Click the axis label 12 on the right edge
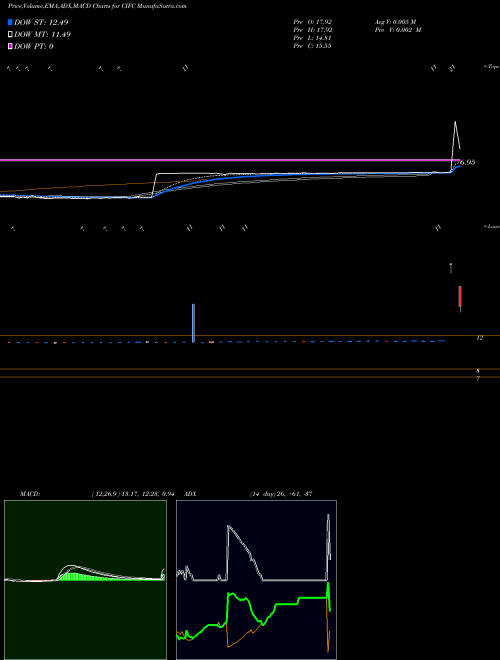The image size is (500, 660). (479, 338)
